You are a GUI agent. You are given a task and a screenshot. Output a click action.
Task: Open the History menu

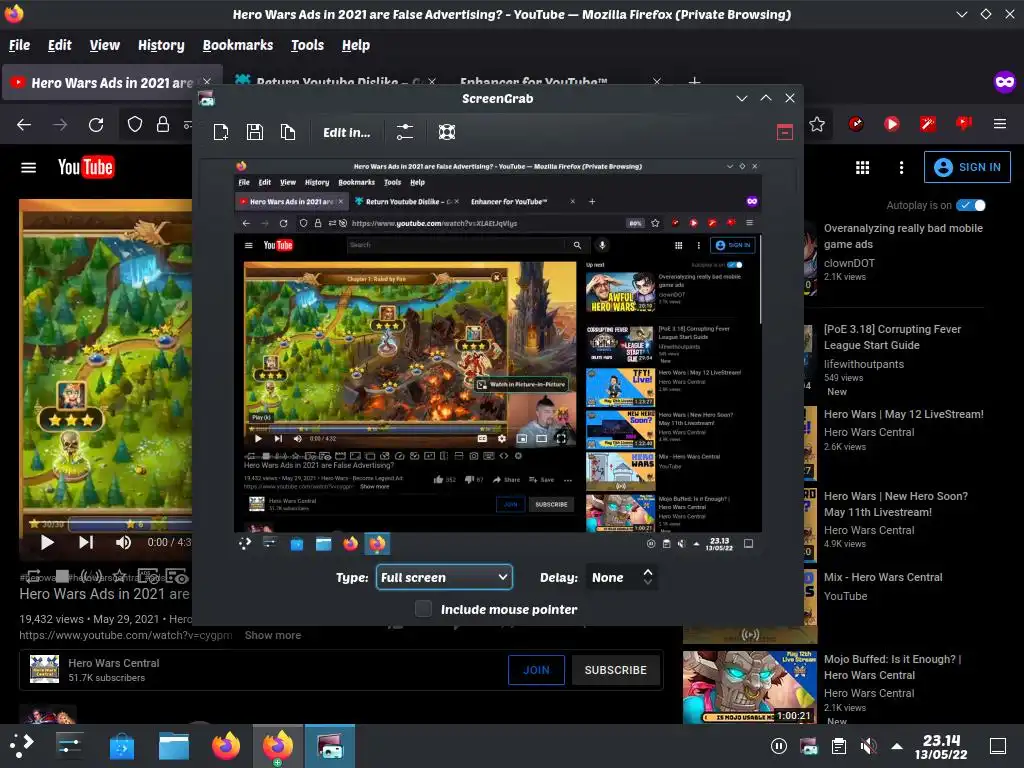click(x=161, y=45)
